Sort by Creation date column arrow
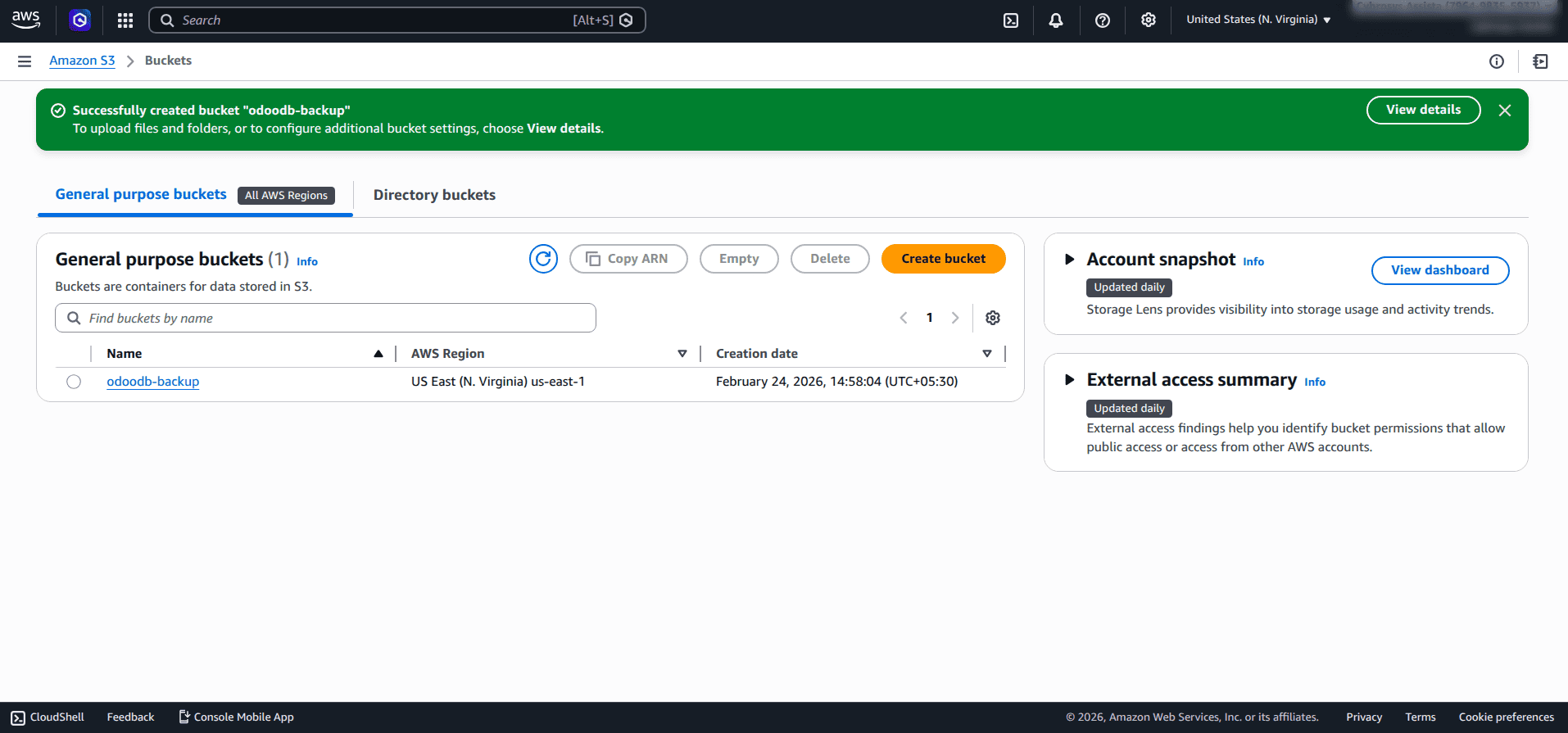Screen dimensions: 1568x733 tap(987, 354)
